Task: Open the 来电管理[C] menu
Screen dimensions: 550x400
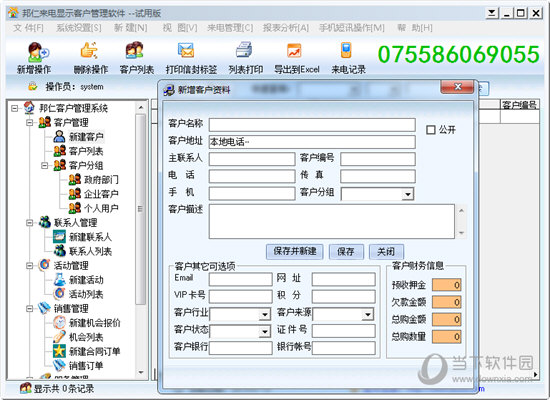Action: (x=230, y=28)
